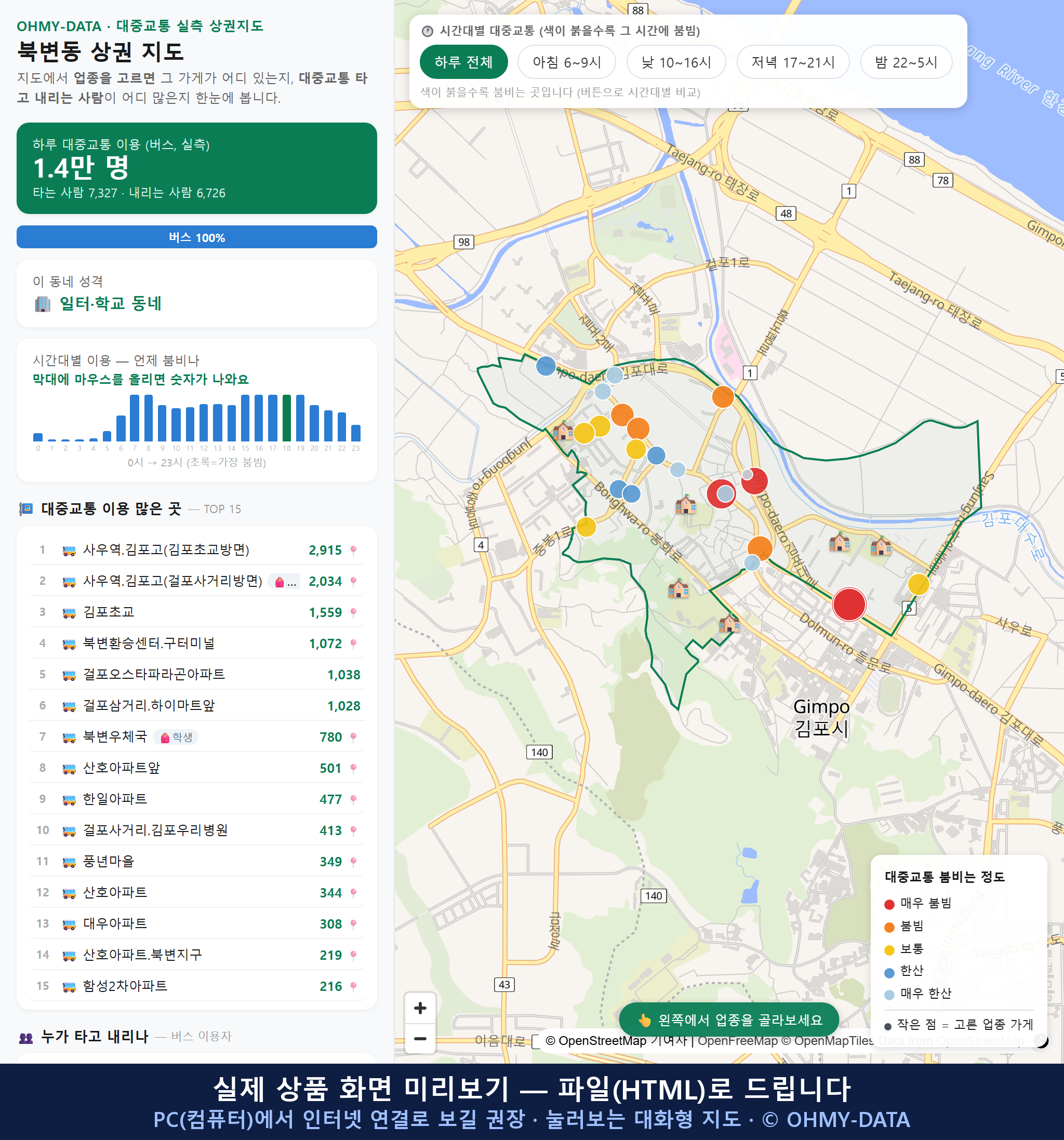
Task: Click the 버스 100% share bar
Action: coord(197,237)
